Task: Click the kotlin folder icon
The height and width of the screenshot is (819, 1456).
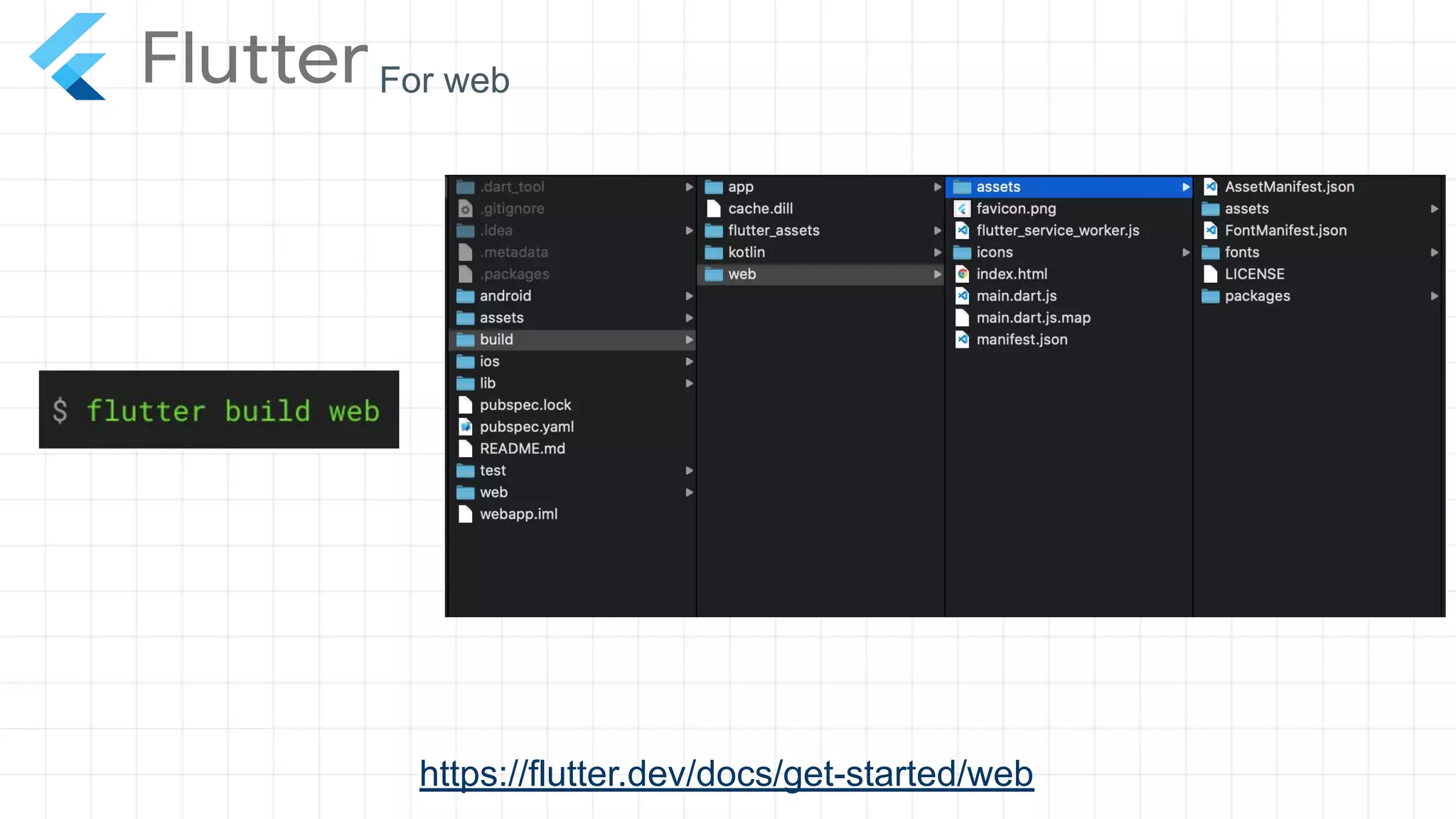Action: click(714, 252)
